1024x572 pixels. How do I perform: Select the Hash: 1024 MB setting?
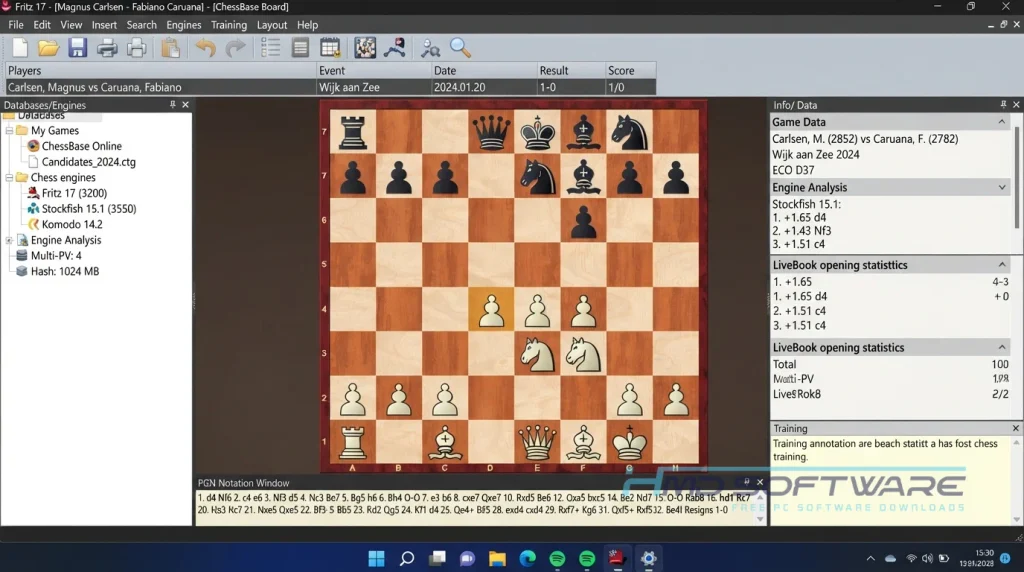[64, 272]
